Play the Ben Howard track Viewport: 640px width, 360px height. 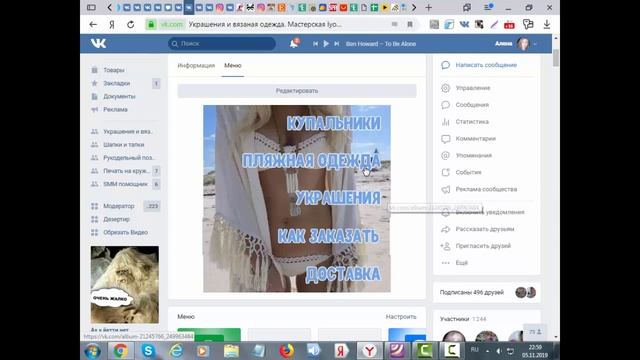coord(326,44)
